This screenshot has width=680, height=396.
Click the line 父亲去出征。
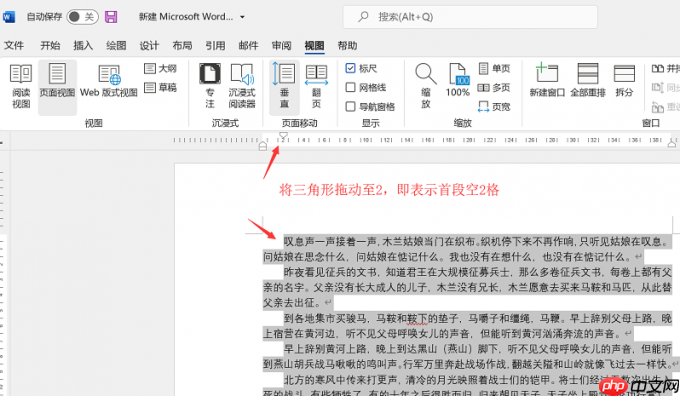293,302
